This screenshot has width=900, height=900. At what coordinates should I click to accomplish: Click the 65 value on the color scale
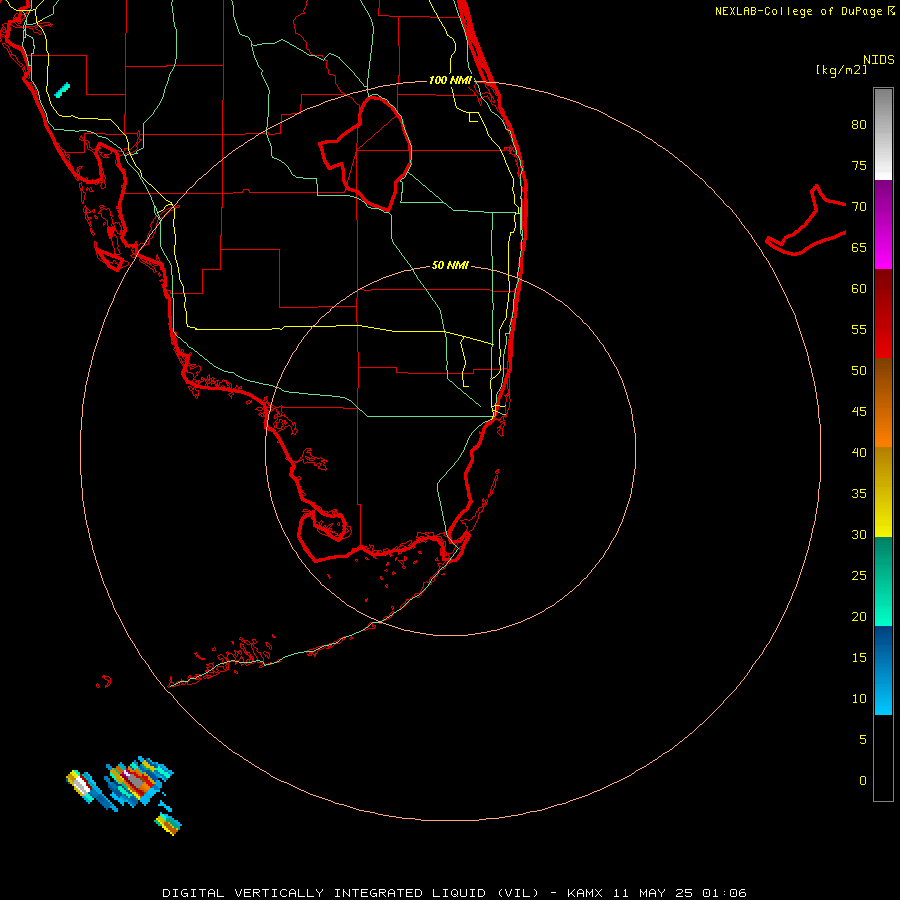(x=859, y=247)
